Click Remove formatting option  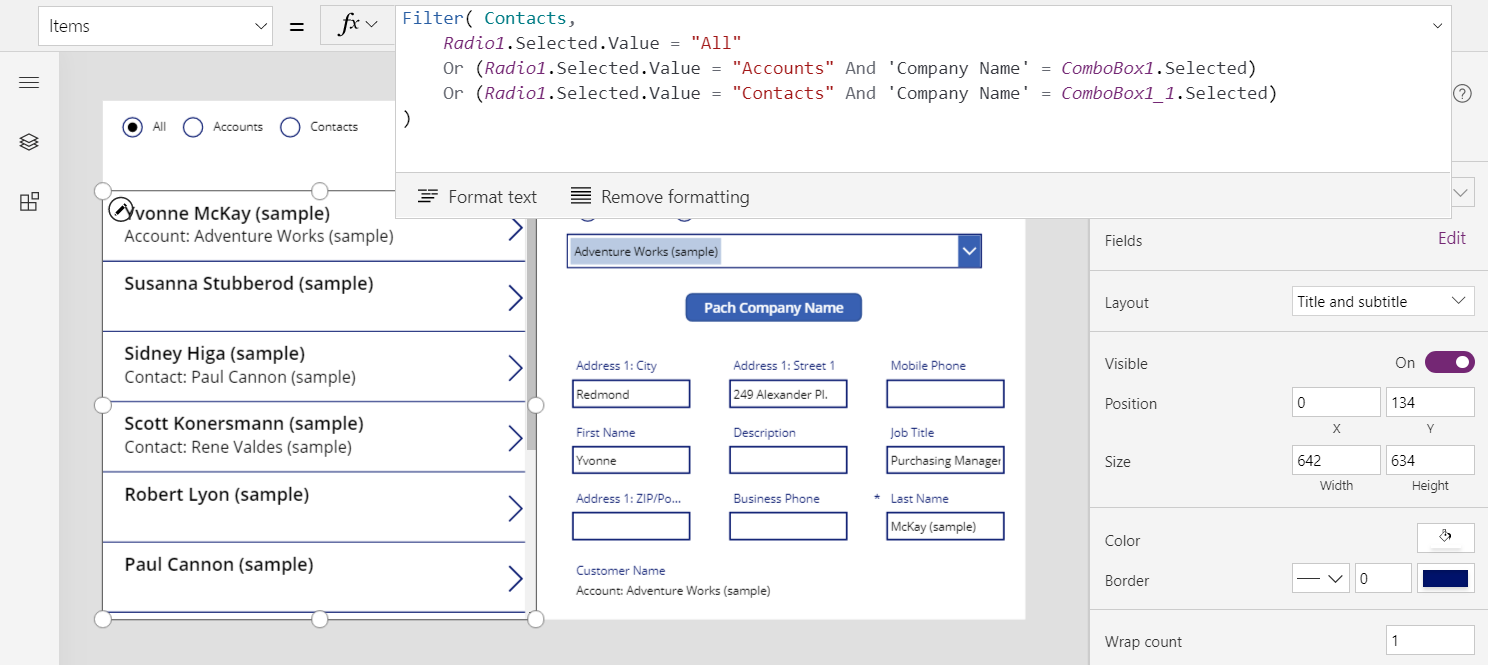click(x=660, y=197)
